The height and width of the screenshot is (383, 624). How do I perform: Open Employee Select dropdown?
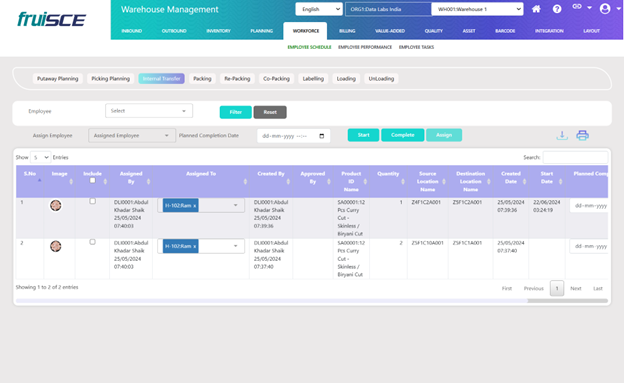coord(149,111)
